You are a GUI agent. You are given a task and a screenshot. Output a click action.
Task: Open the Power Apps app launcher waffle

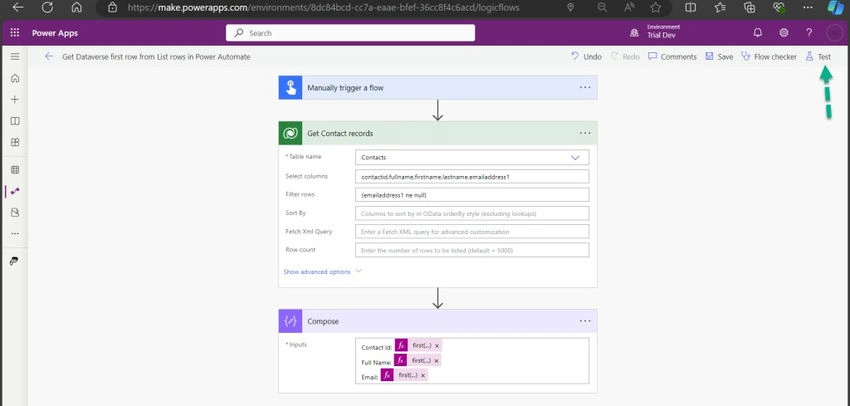[15, 33]
